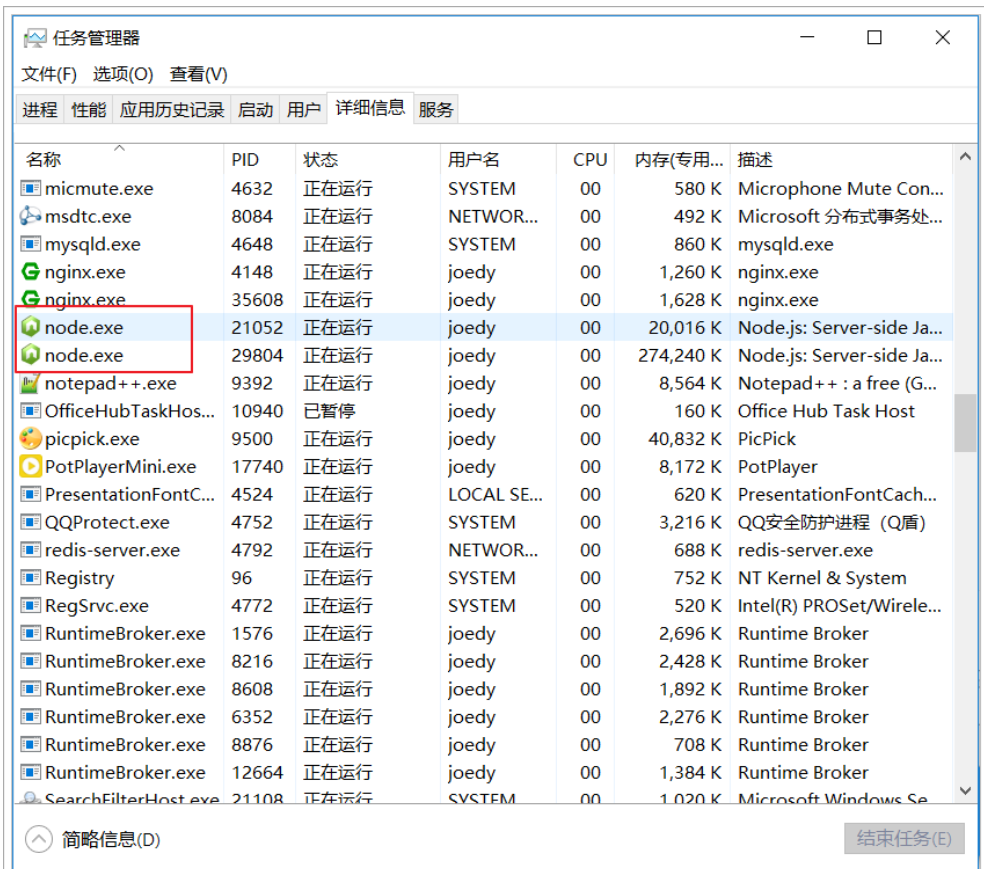Screen dimensions: 984x869
Task: Click the RuntimeBroker.exe icon with PID 8876
Action: click(x=31, y=744)
